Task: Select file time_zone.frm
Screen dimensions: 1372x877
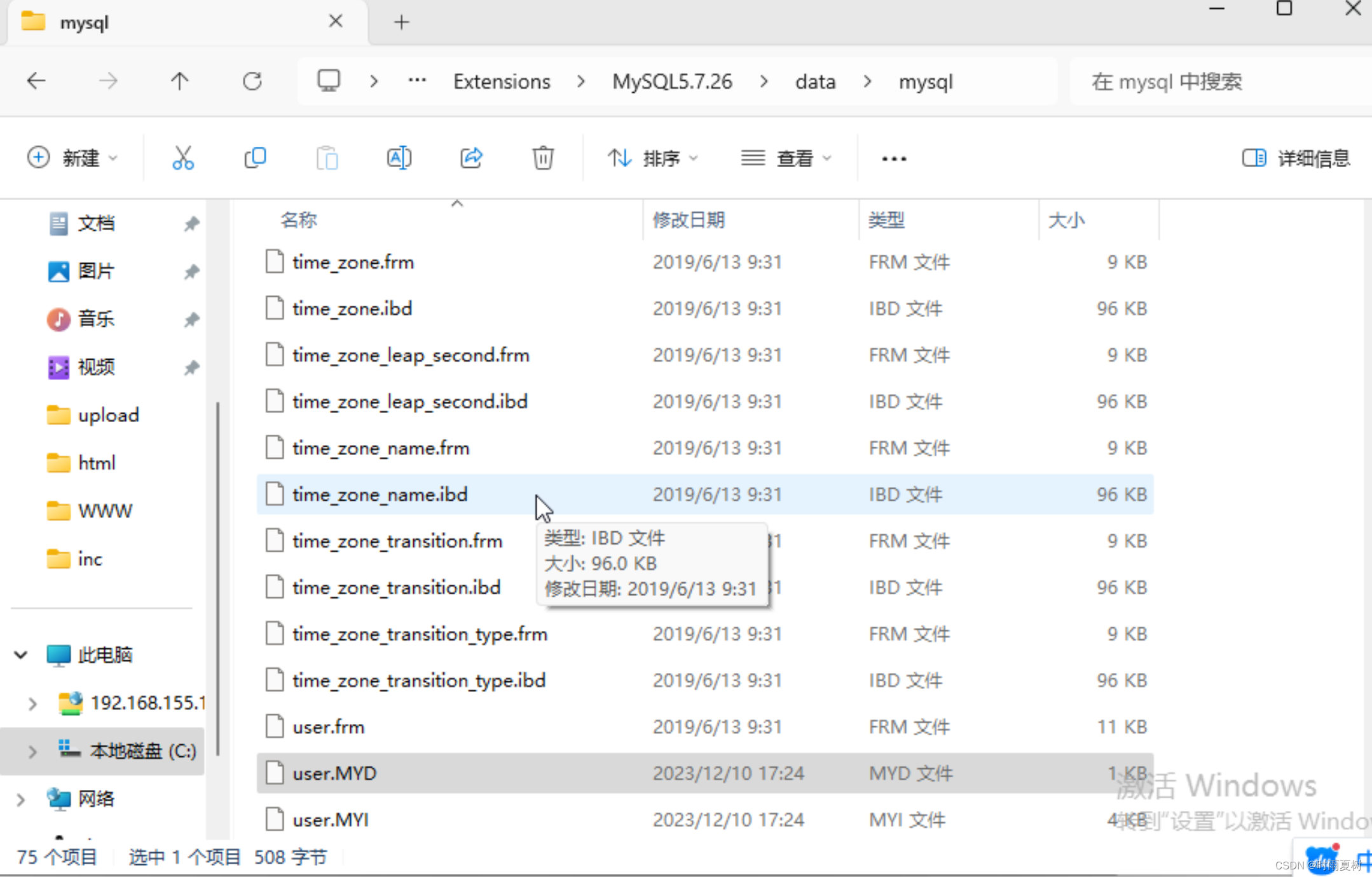Action: (x=705, y=262)
